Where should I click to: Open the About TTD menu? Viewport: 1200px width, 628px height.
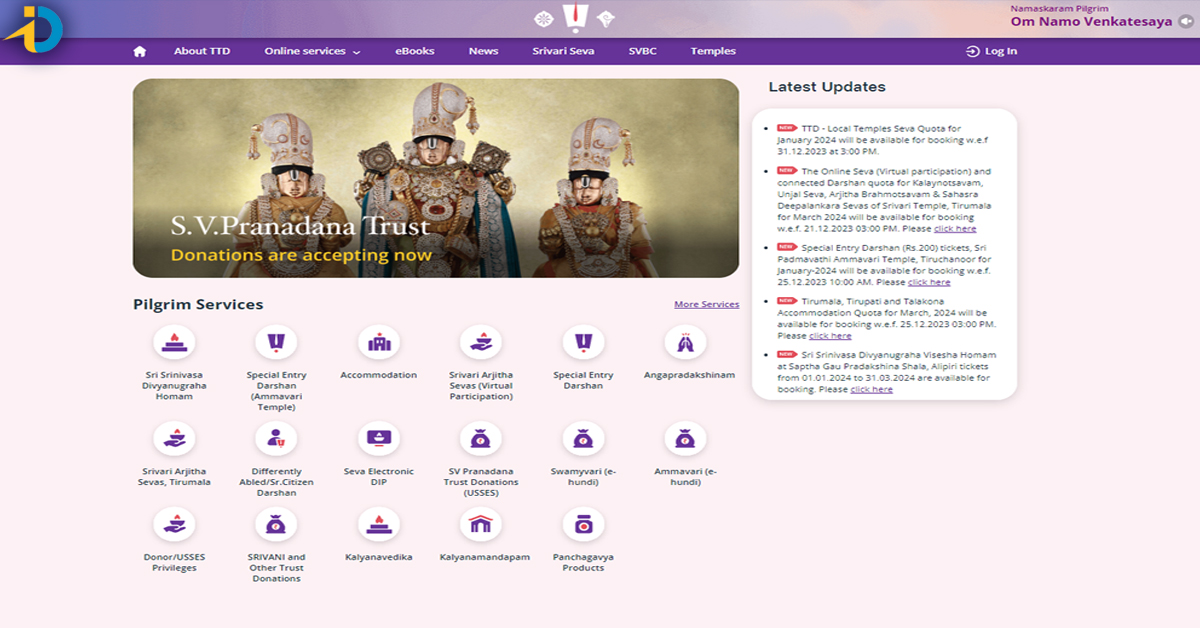[x=202, y=51]
